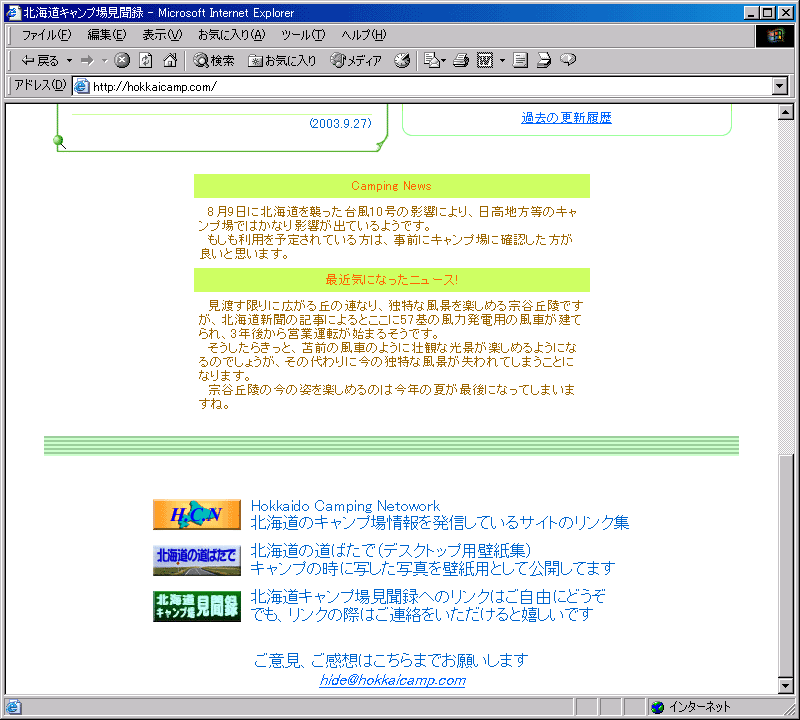Image resolution: width=800 pixels, height=720 pixels.
Task: Click the hide@hokkaicamp.com email link
Action: [392, 680]
